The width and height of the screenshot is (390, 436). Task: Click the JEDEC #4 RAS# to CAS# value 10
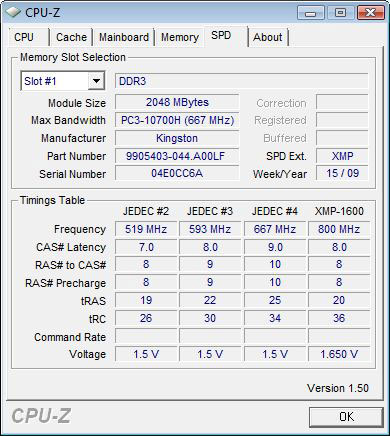coord(275,264)
